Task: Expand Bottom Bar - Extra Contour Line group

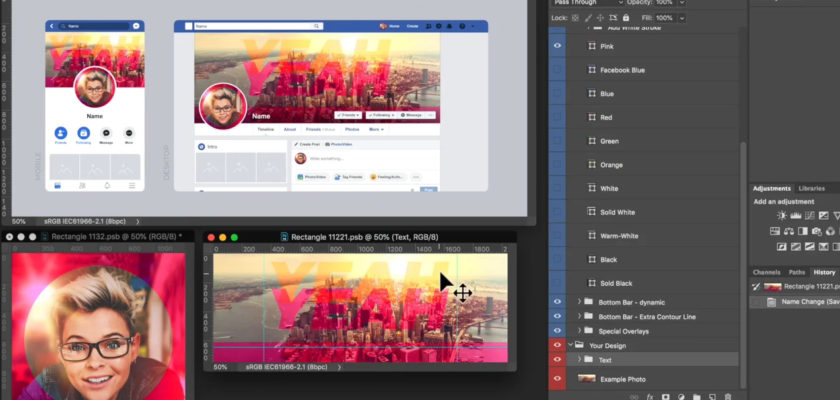Action: click(579, 316)
